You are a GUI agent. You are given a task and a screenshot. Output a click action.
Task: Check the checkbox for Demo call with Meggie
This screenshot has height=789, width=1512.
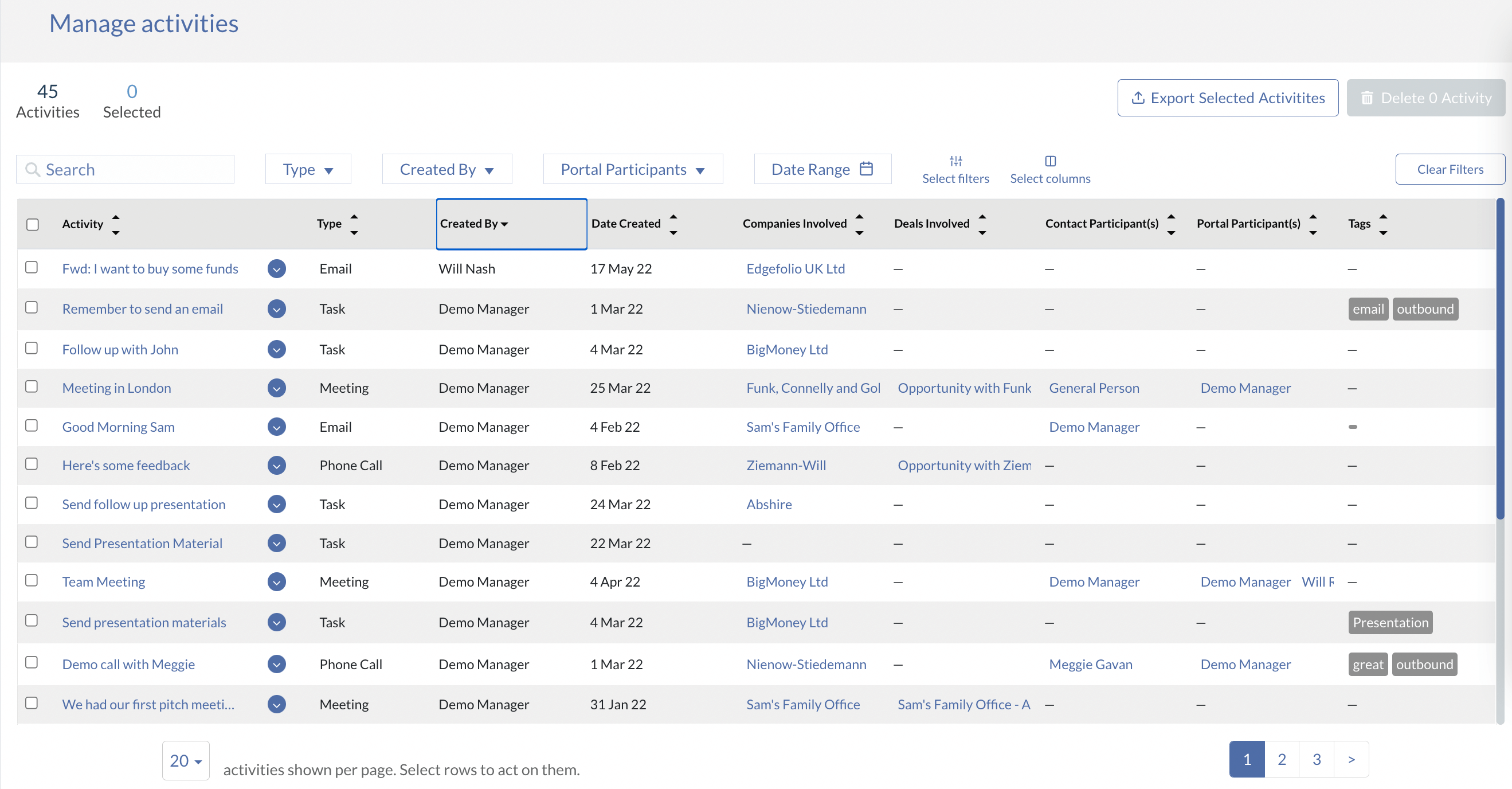31,662
